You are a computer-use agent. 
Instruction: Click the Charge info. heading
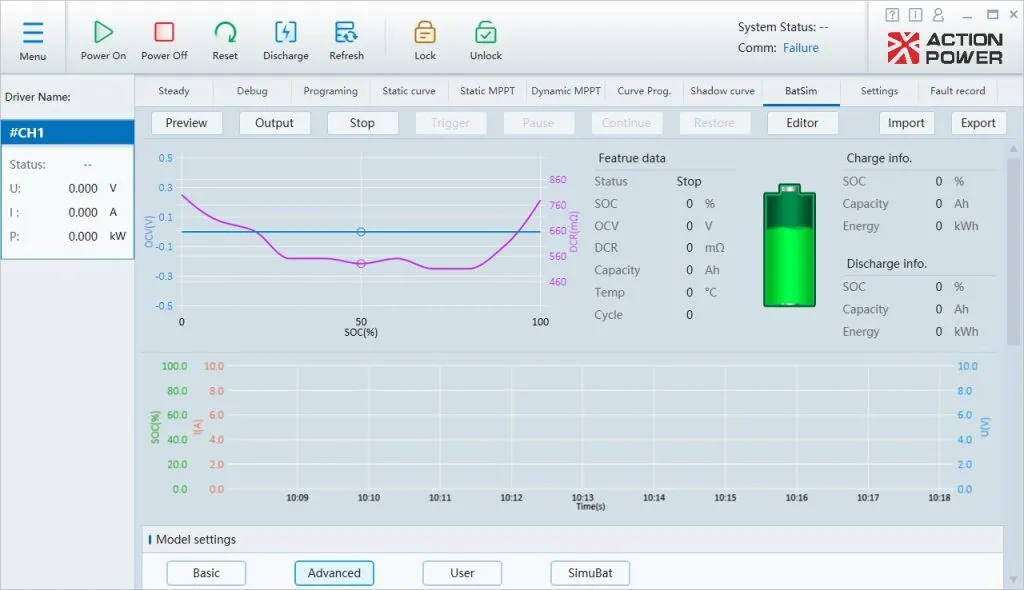pos(879,158)
